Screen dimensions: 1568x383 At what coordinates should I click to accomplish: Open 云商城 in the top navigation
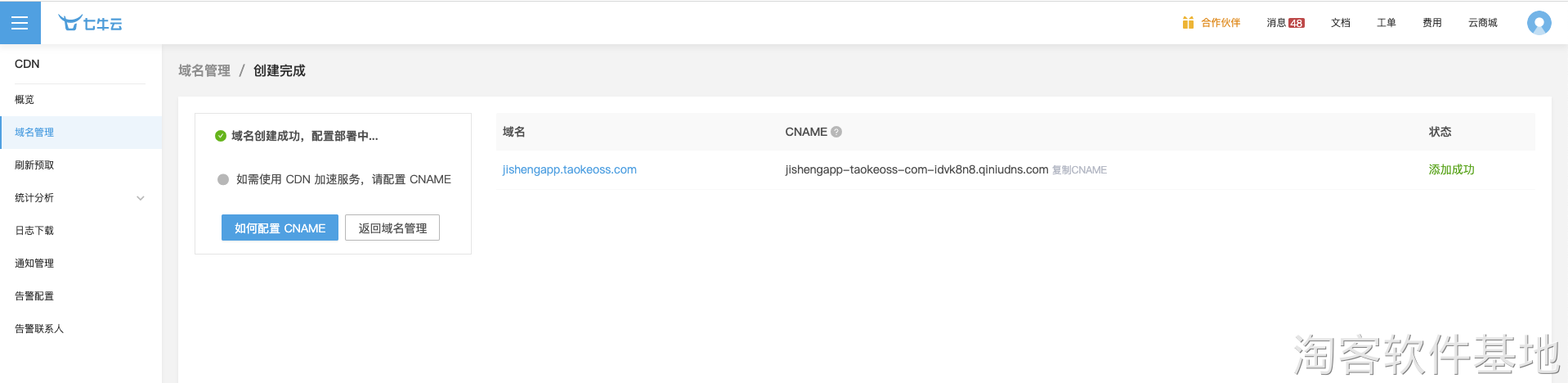(1482, 23)
